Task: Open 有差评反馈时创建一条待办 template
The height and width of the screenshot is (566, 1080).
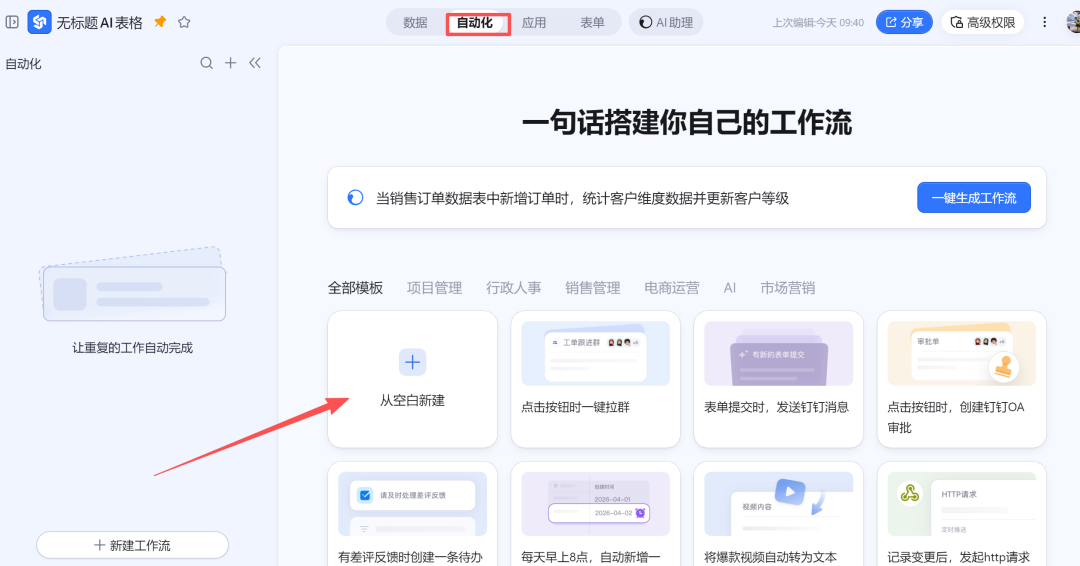Action: click(413, 514)
